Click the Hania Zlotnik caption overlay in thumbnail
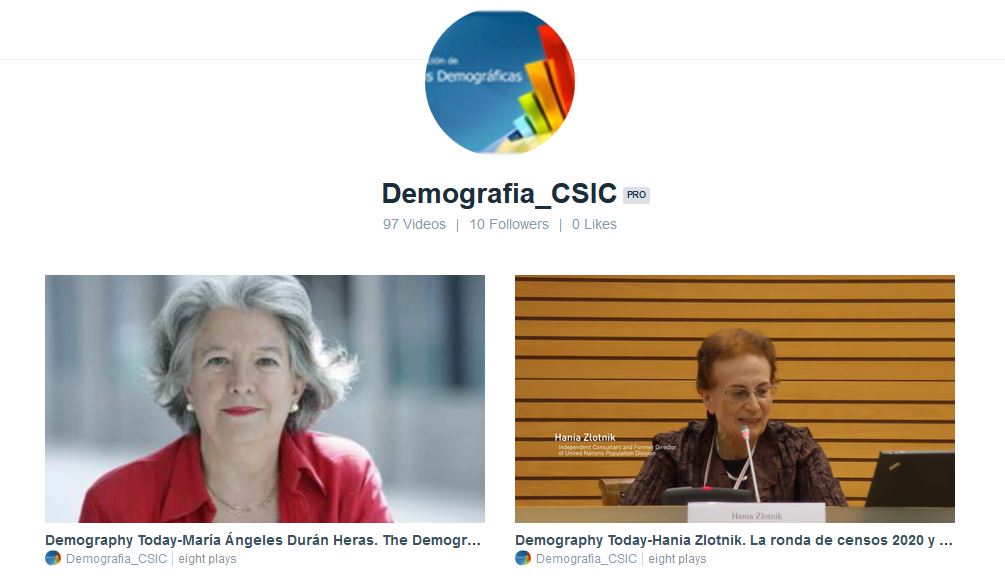This screenshot has height=587, width=1005. [615, 444]
